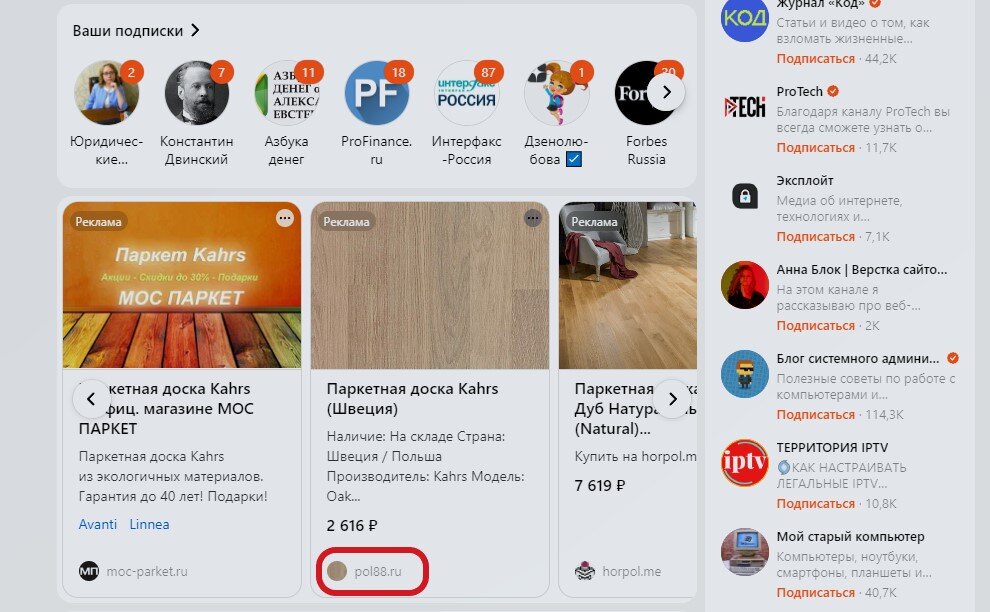This screenshot has width=990, height=612.
Task: Open options menu on Kahrs Швеция ad
Action: (533, 218)
